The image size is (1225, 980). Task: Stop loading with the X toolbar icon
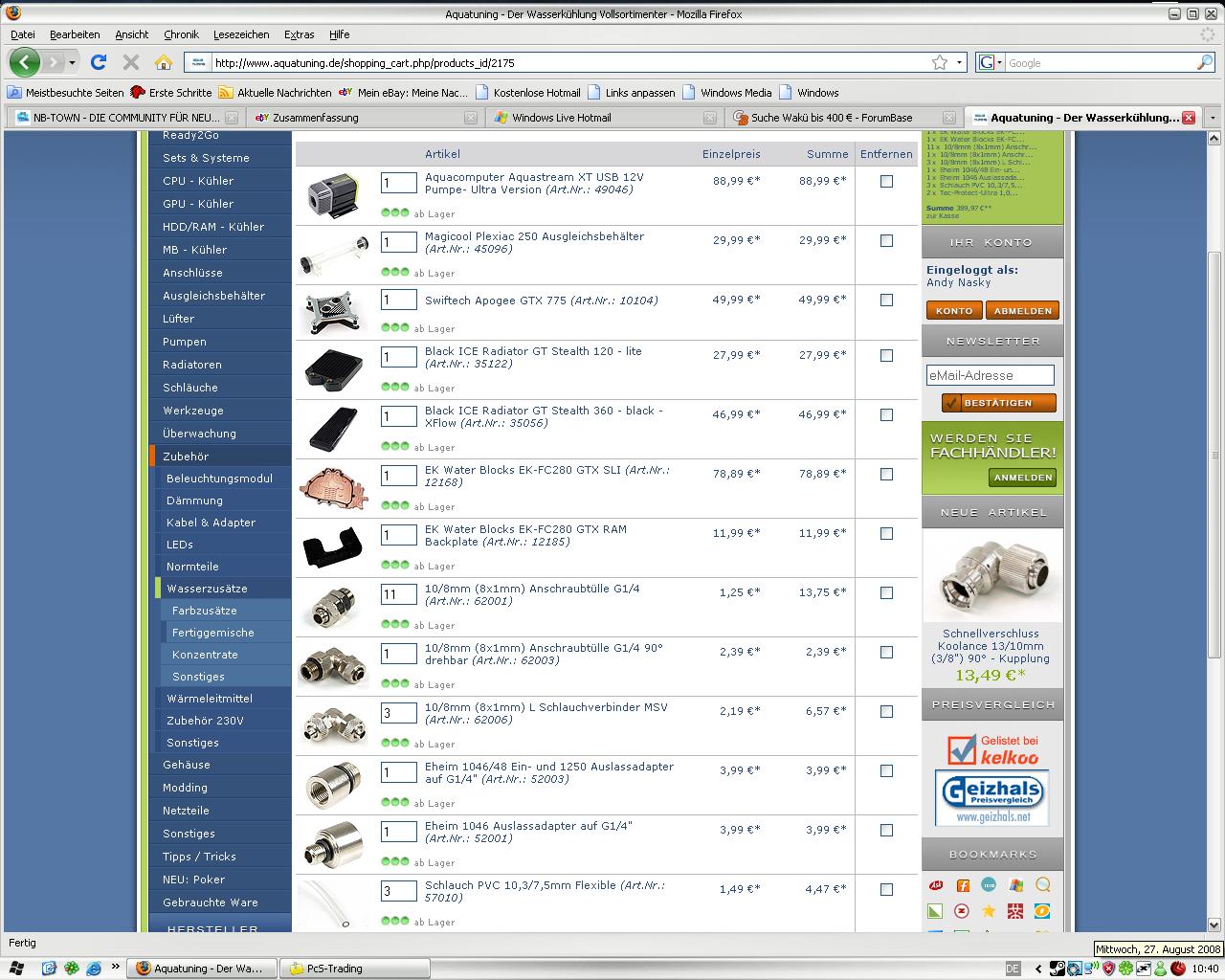(131, 62)
